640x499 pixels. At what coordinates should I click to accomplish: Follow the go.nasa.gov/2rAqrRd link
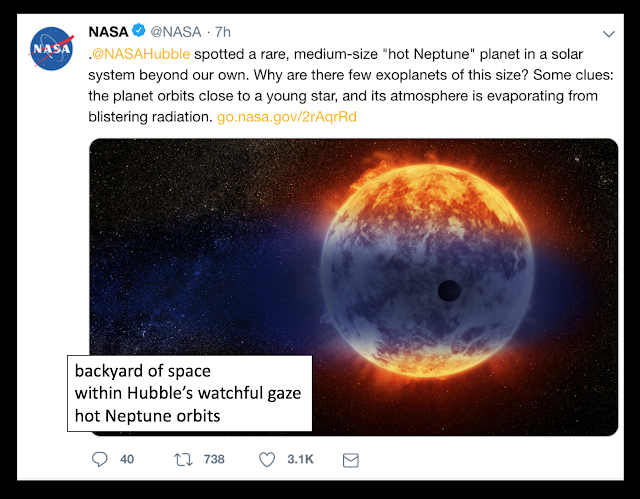click(287, 117)
